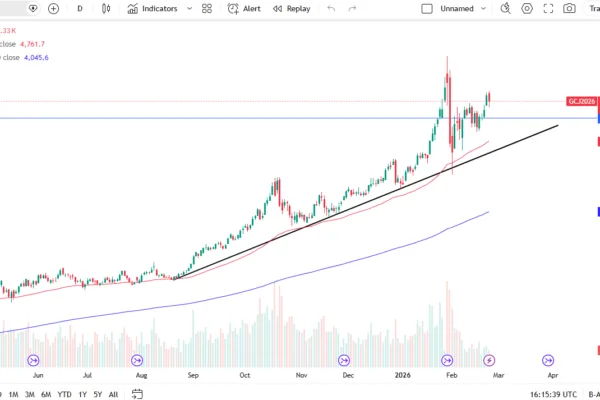Expand the Indicators favorites dropdown arrow

click(x=189, y=8)
